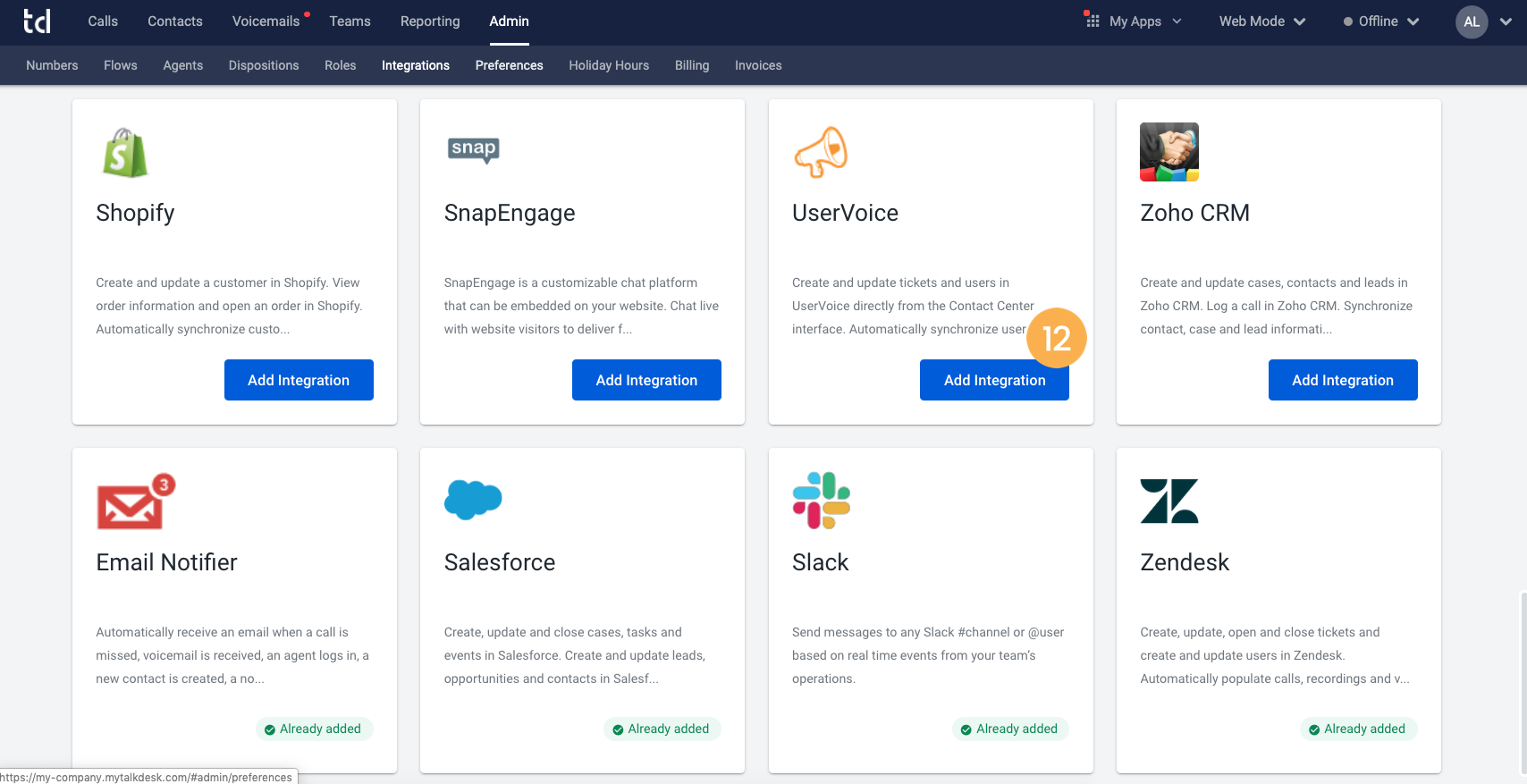Click Already added badge for Zendesk
This screenshot has width=1527, height=784.
tap(1358, 729)
